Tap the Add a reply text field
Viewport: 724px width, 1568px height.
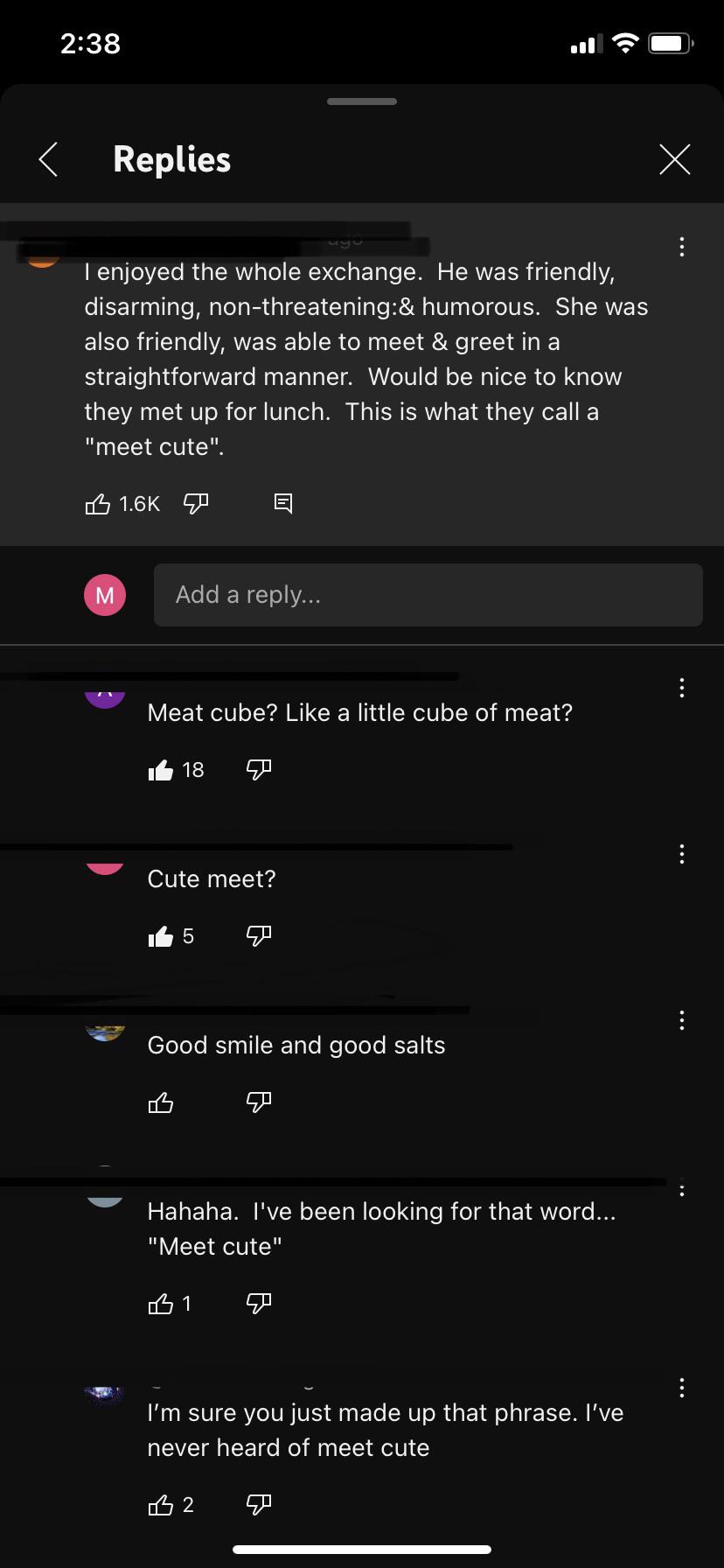(x=428, y=595)
